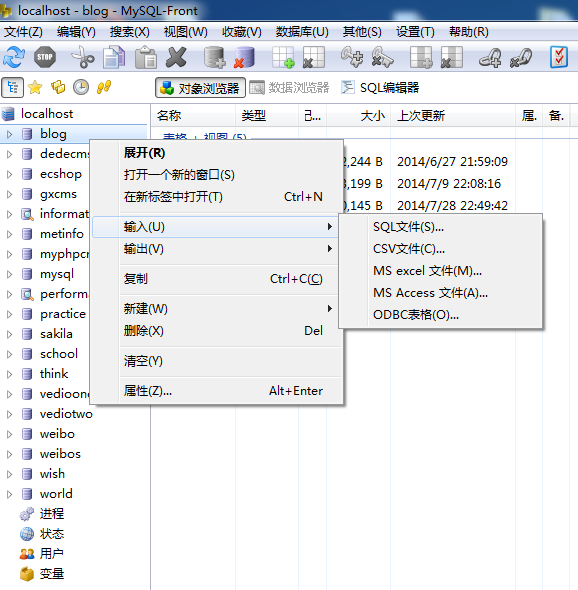Screen dimensions: 578x590
Task: Click the checklist icon at toolbar end
Action: pos(559,57)
